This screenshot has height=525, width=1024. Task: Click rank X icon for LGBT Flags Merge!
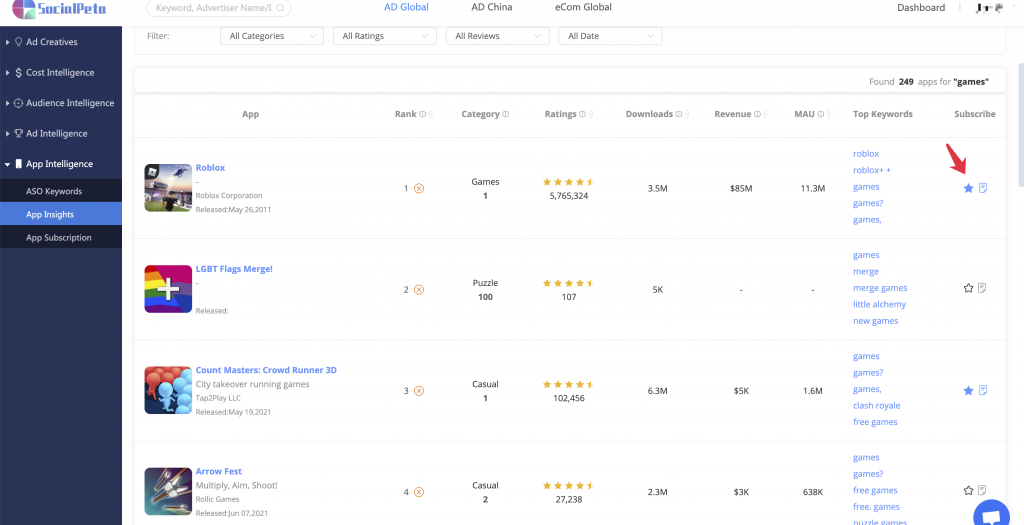click(x=419, y=289)
